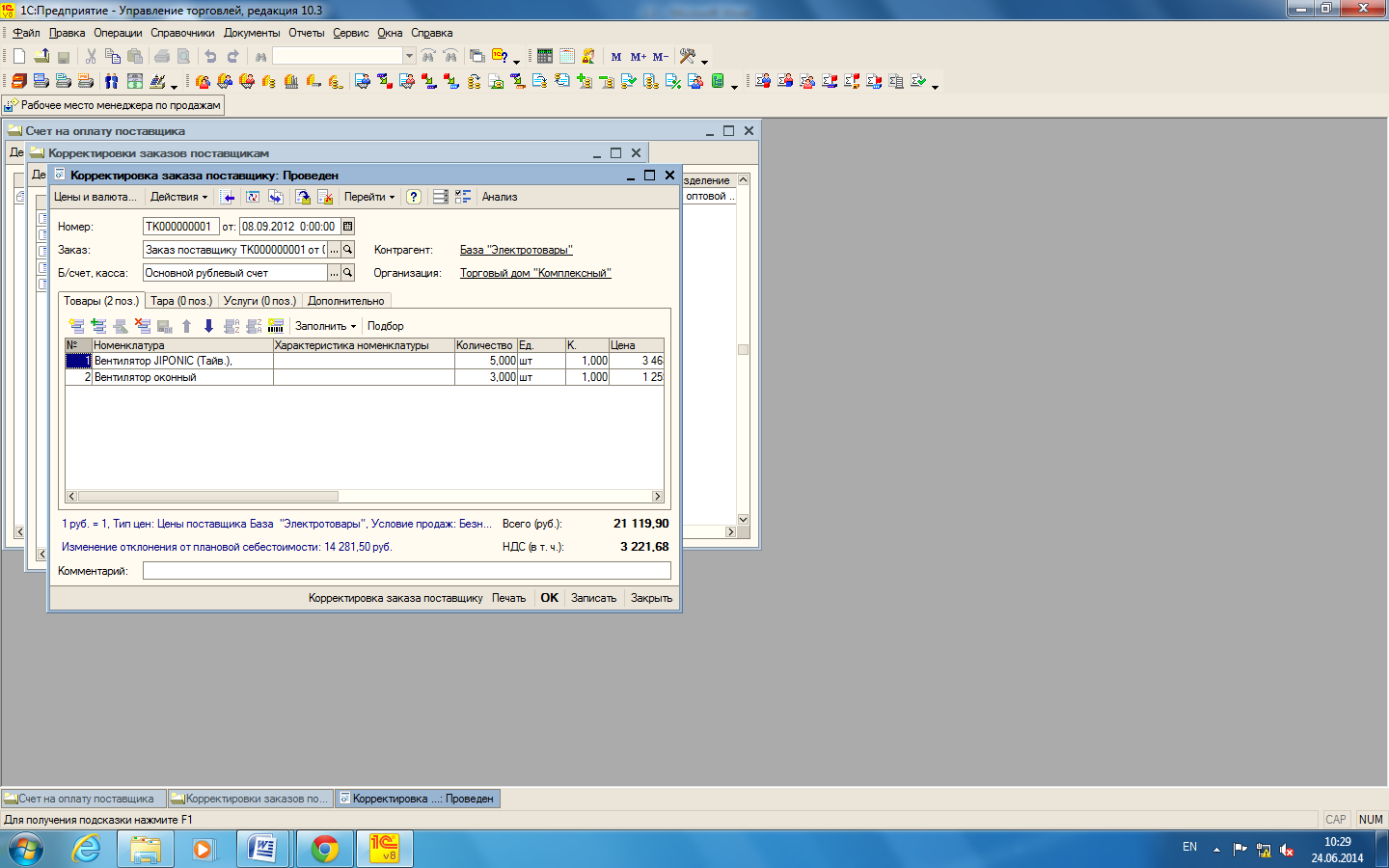Click the yellow question mark help icon in document
Viewport: 1389px width, 868px height.
coord(414,197)
